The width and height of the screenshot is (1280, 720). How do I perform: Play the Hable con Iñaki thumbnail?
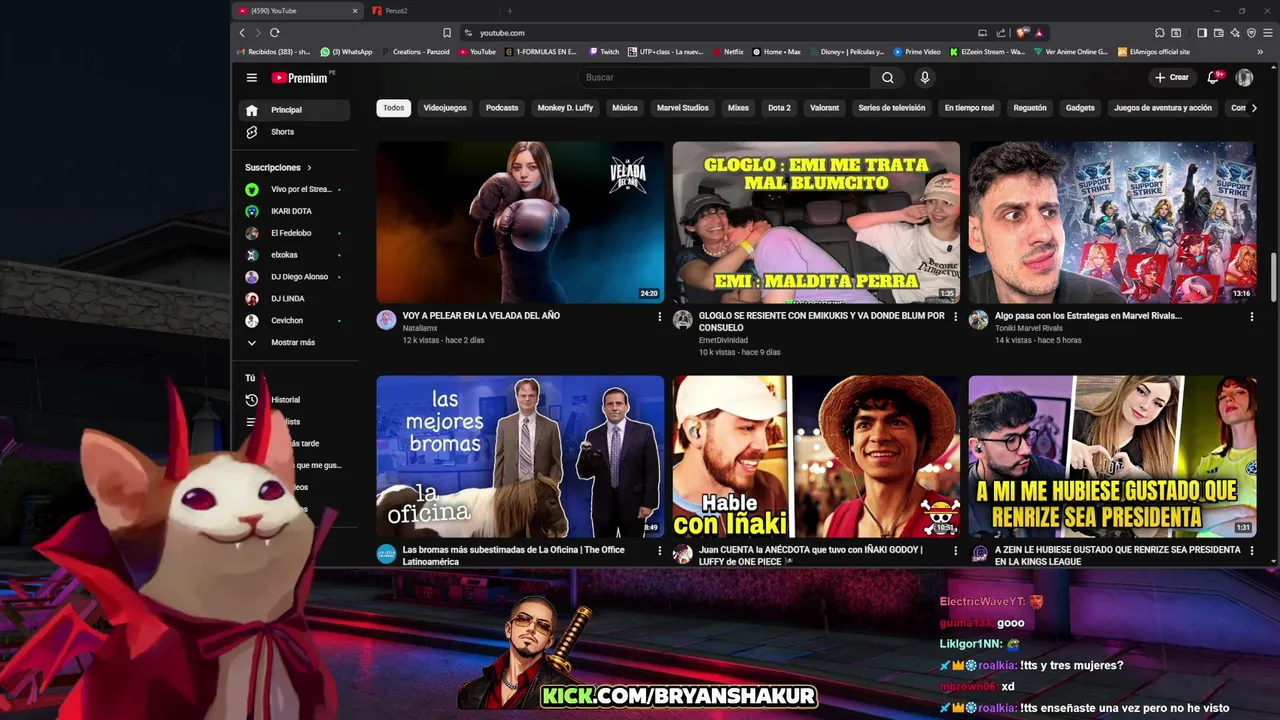tap(816, 457)
